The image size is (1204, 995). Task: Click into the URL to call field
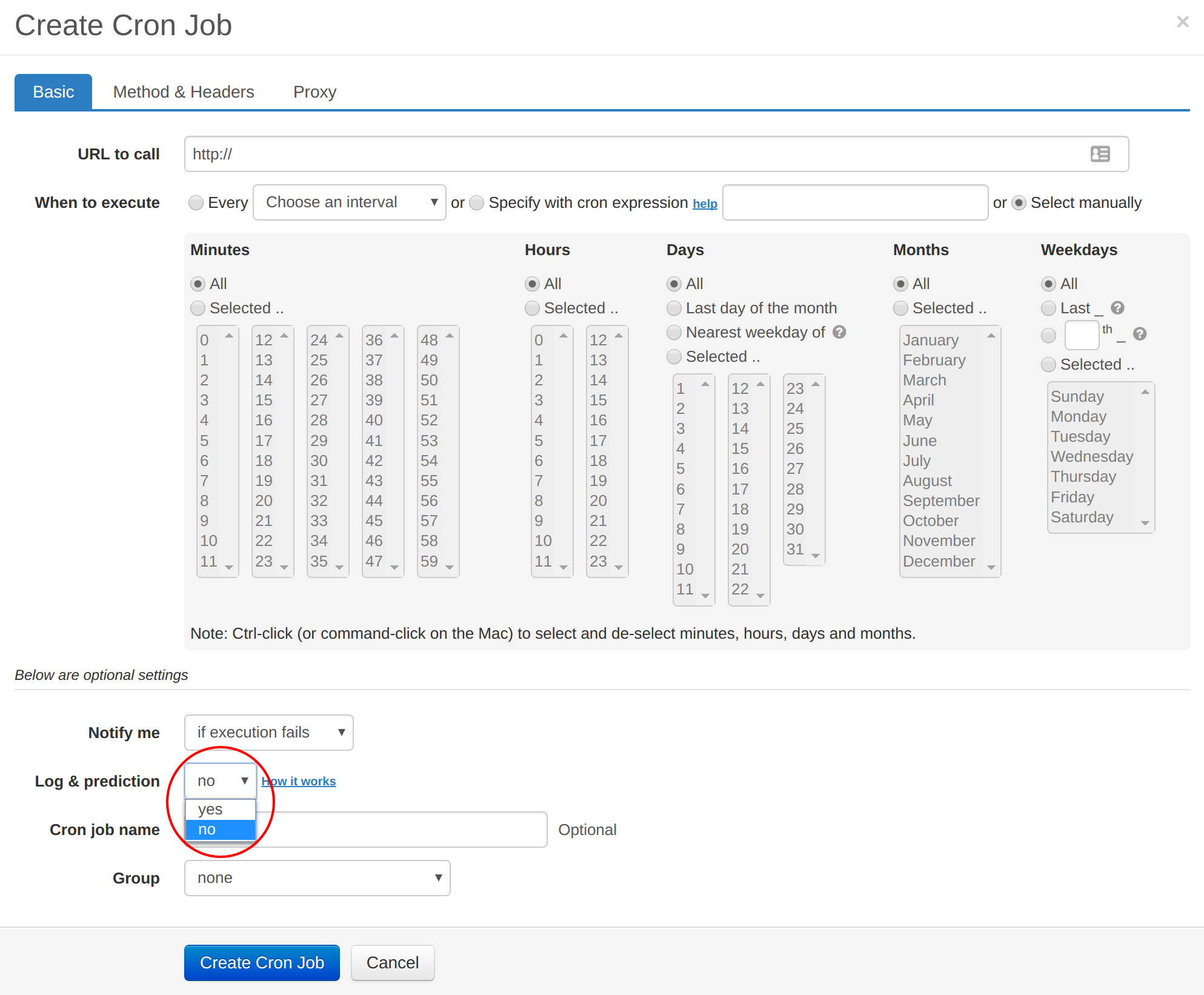657,154
